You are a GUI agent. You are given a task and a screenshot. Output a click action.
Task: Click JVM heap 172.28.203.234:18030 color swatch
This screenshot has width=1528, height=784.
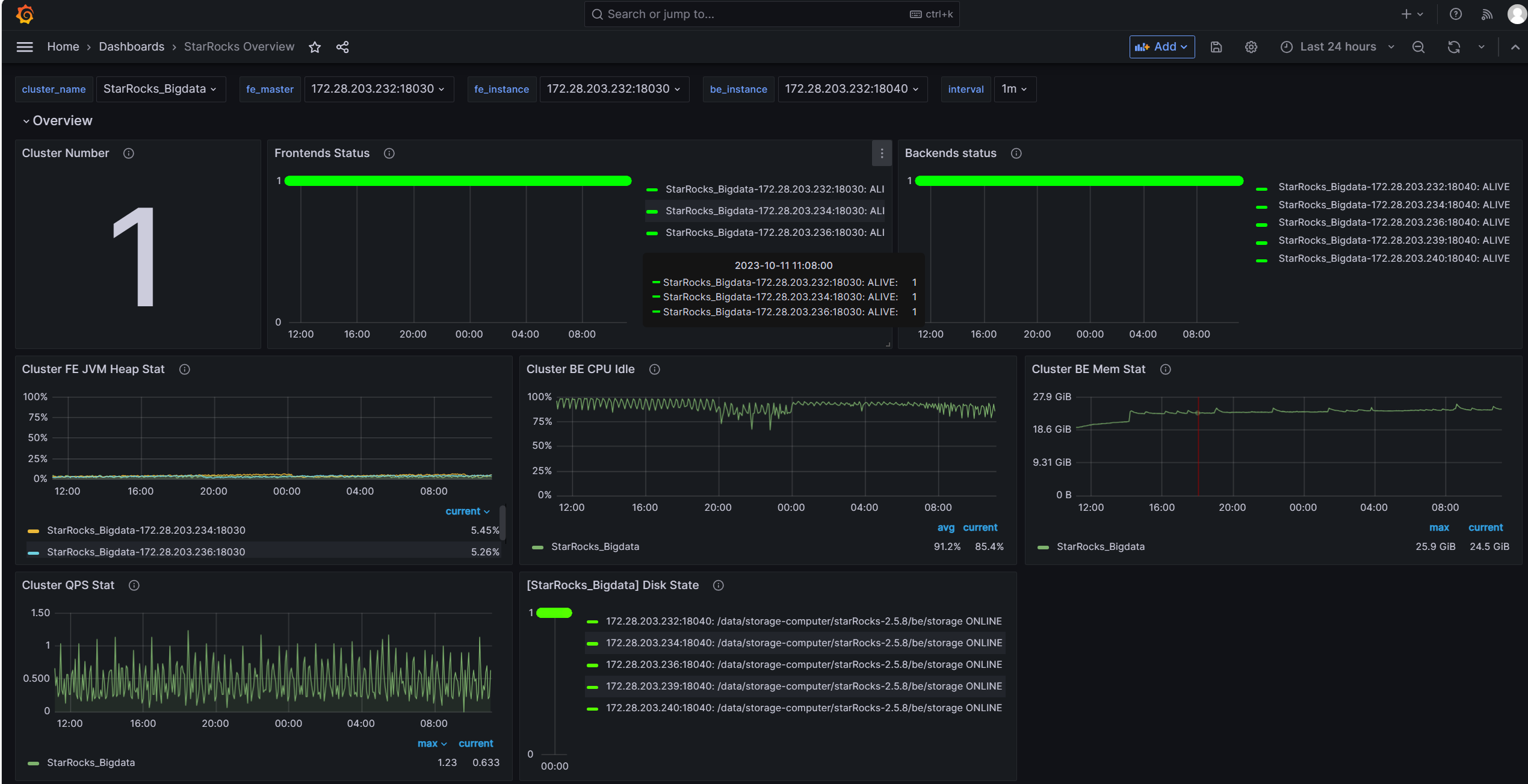coord(34,531)
